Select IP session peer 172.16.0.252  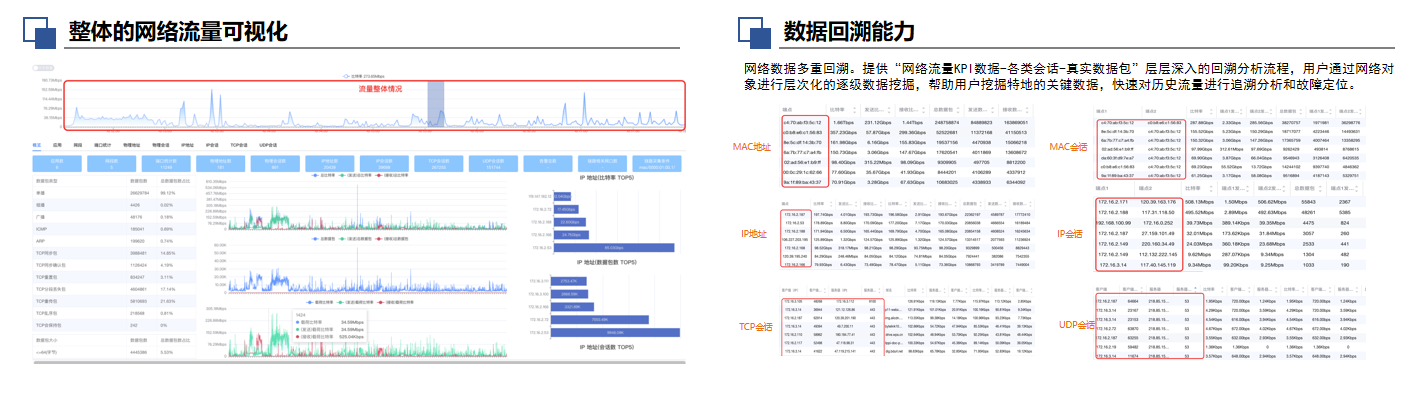point(1158,223)
